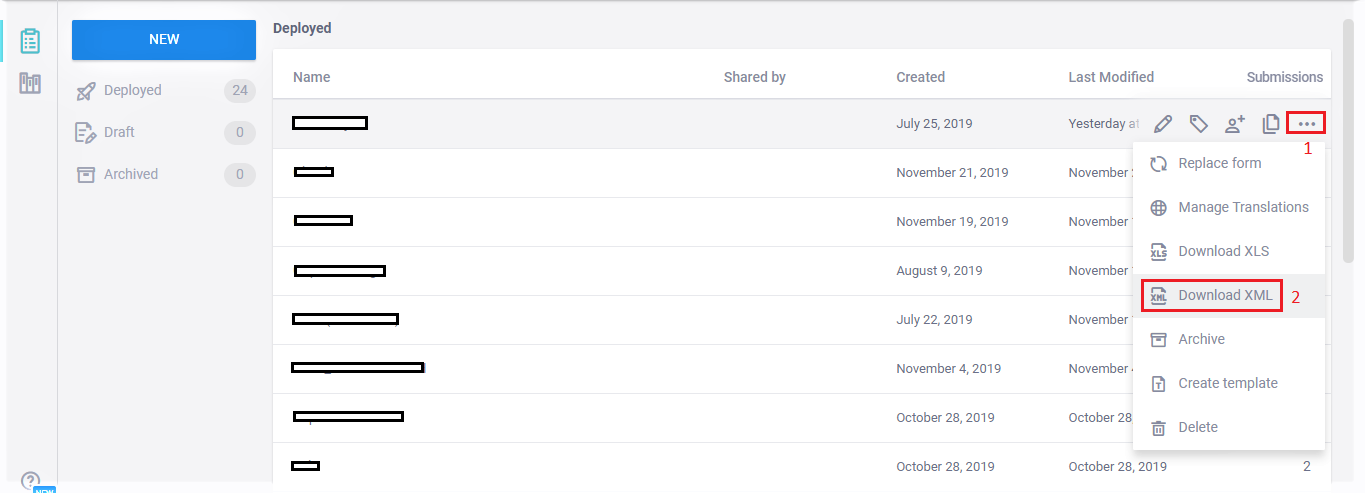Select Download XLS from menu
The image size is (1365, 493).
(x=1223, y=251)
